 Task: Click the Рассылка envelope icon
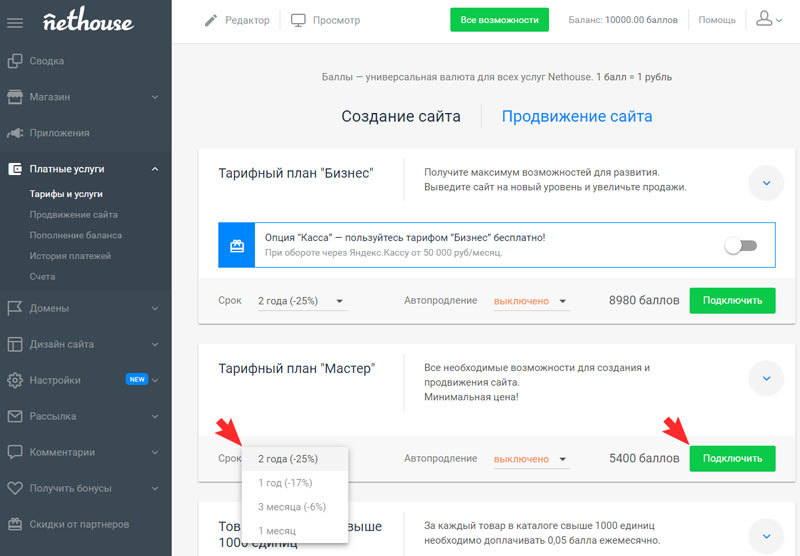[15, 416]
